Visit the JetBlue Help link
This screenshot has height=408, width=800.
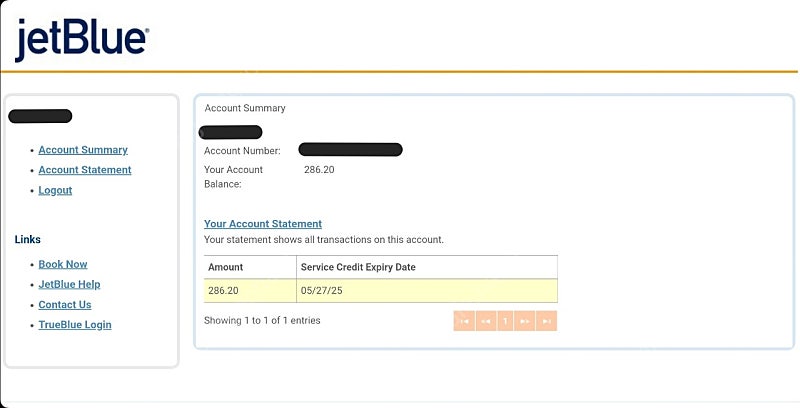coord(69,285)
